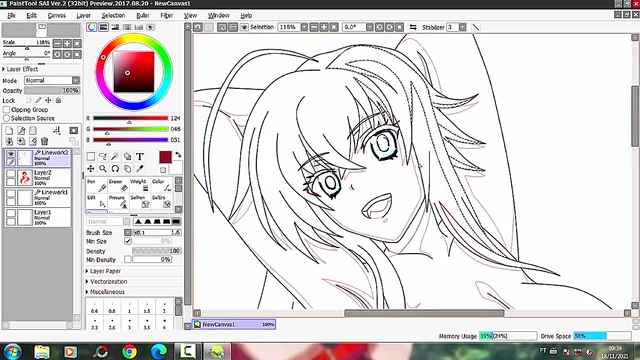
Task: Select the Zoom magnifier tool
Action: (103, 169)
